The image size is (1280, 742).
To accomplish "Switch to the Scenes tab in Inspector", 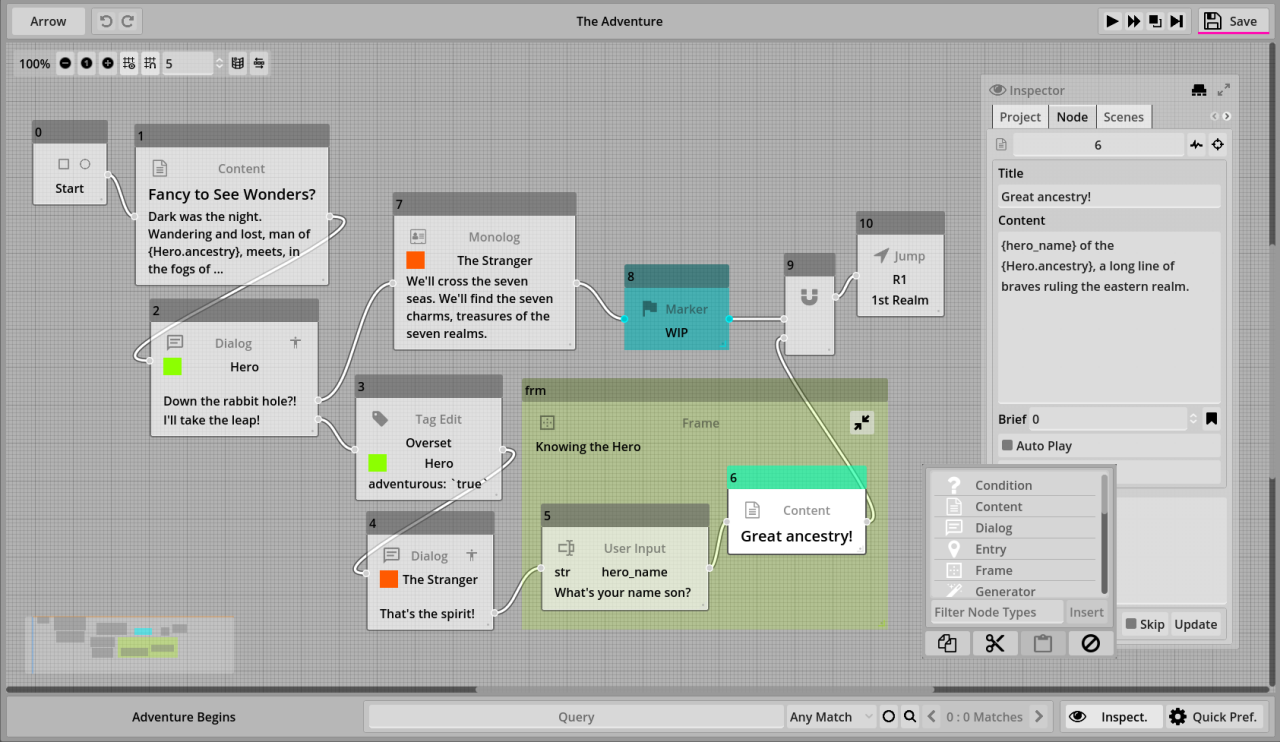I will (1124, 117).
